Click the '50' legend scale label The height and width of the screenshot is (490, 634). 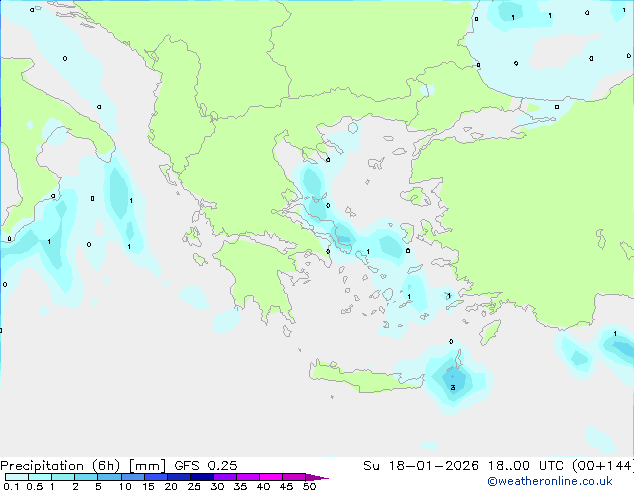(309, 486)
